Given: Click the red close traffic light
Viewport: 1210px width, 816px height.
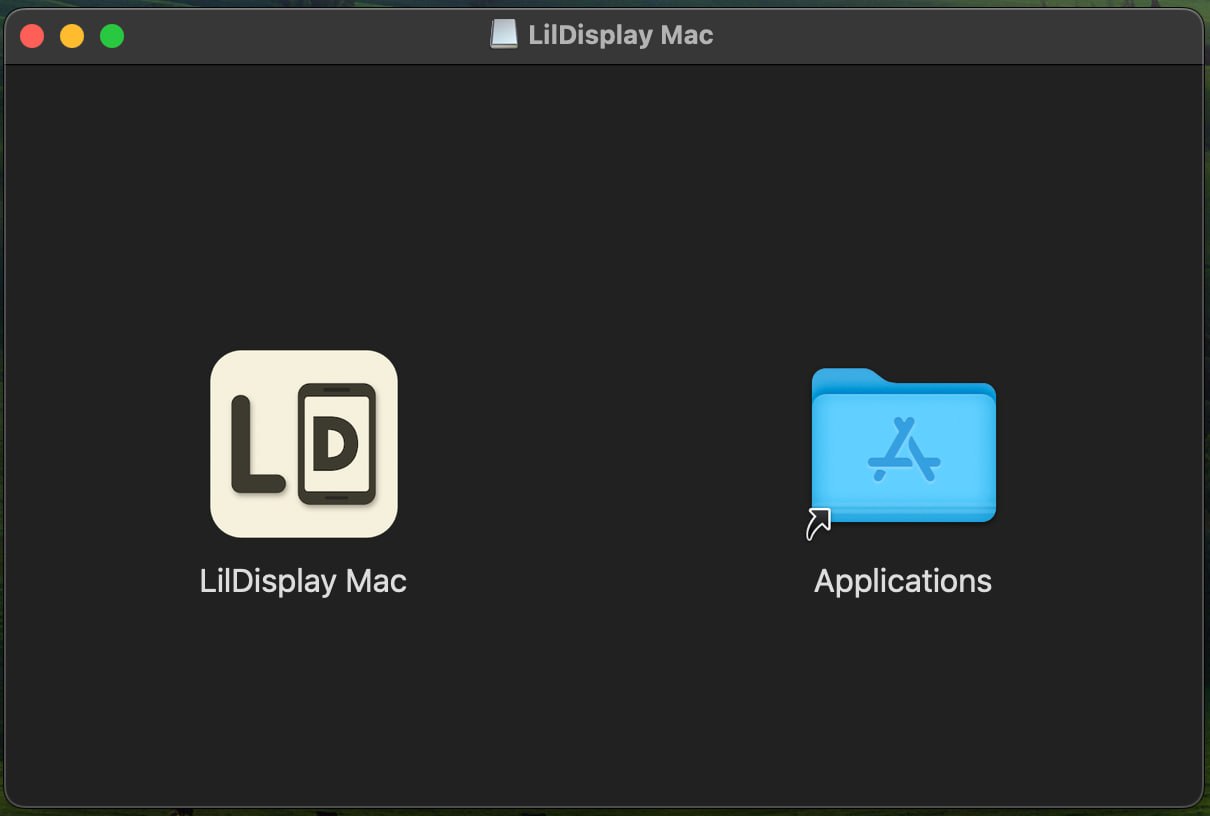Looking at the screenshot, I should (32, 35).
